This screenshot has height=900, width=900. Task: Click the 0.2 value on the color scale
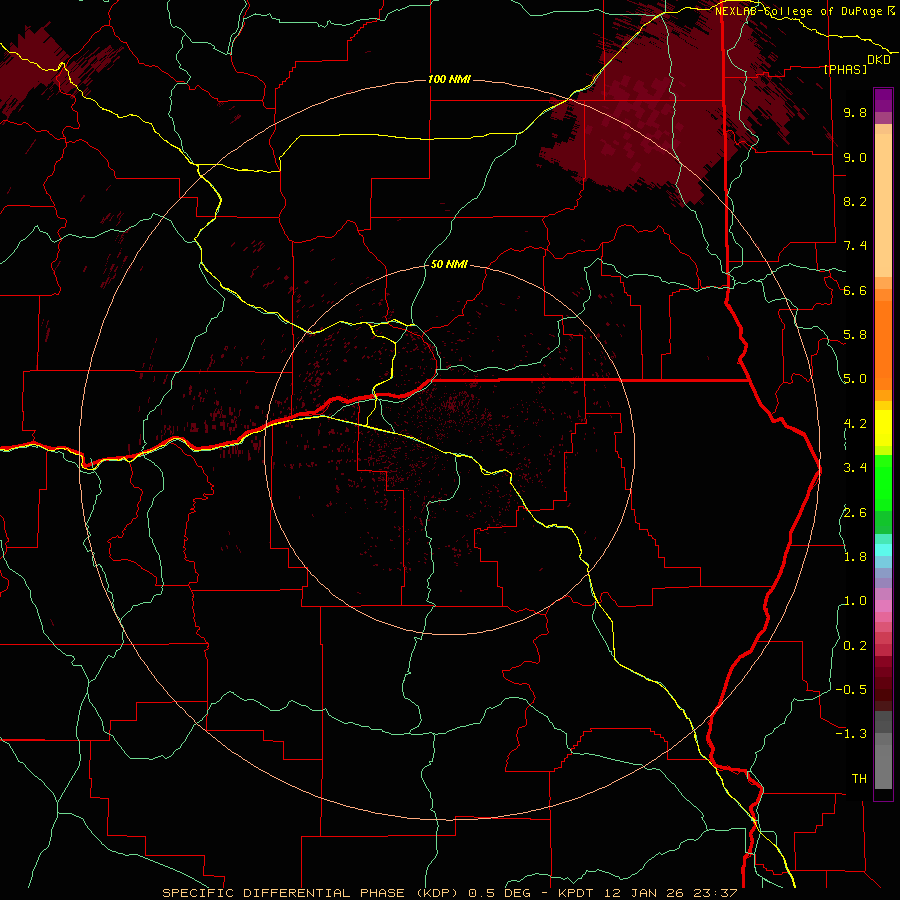[x=855, y=646]
